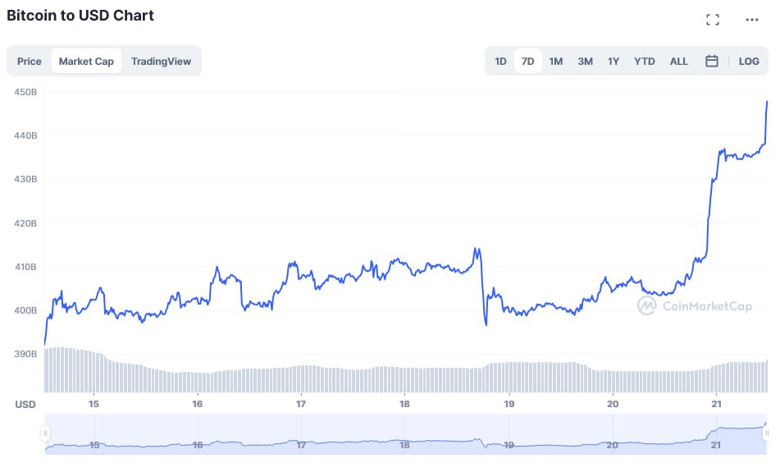Open the TradingView tab
780x463 pixels.
point(161,61)
